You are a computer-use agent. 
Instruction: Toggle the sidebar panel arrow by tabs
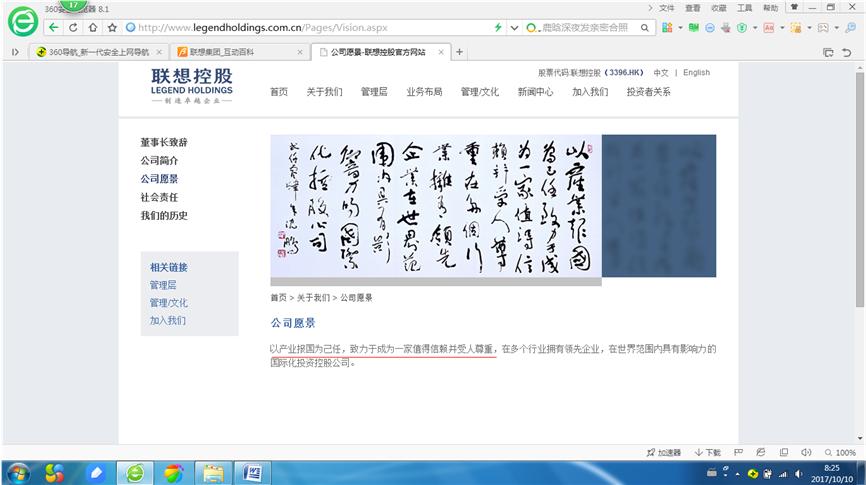coord(15,52)
